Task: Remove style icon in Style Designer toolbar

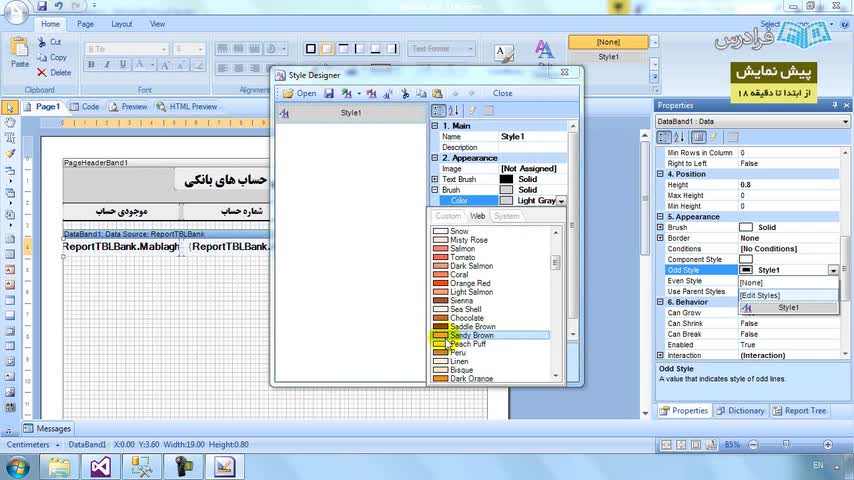Action: [371, 93]
